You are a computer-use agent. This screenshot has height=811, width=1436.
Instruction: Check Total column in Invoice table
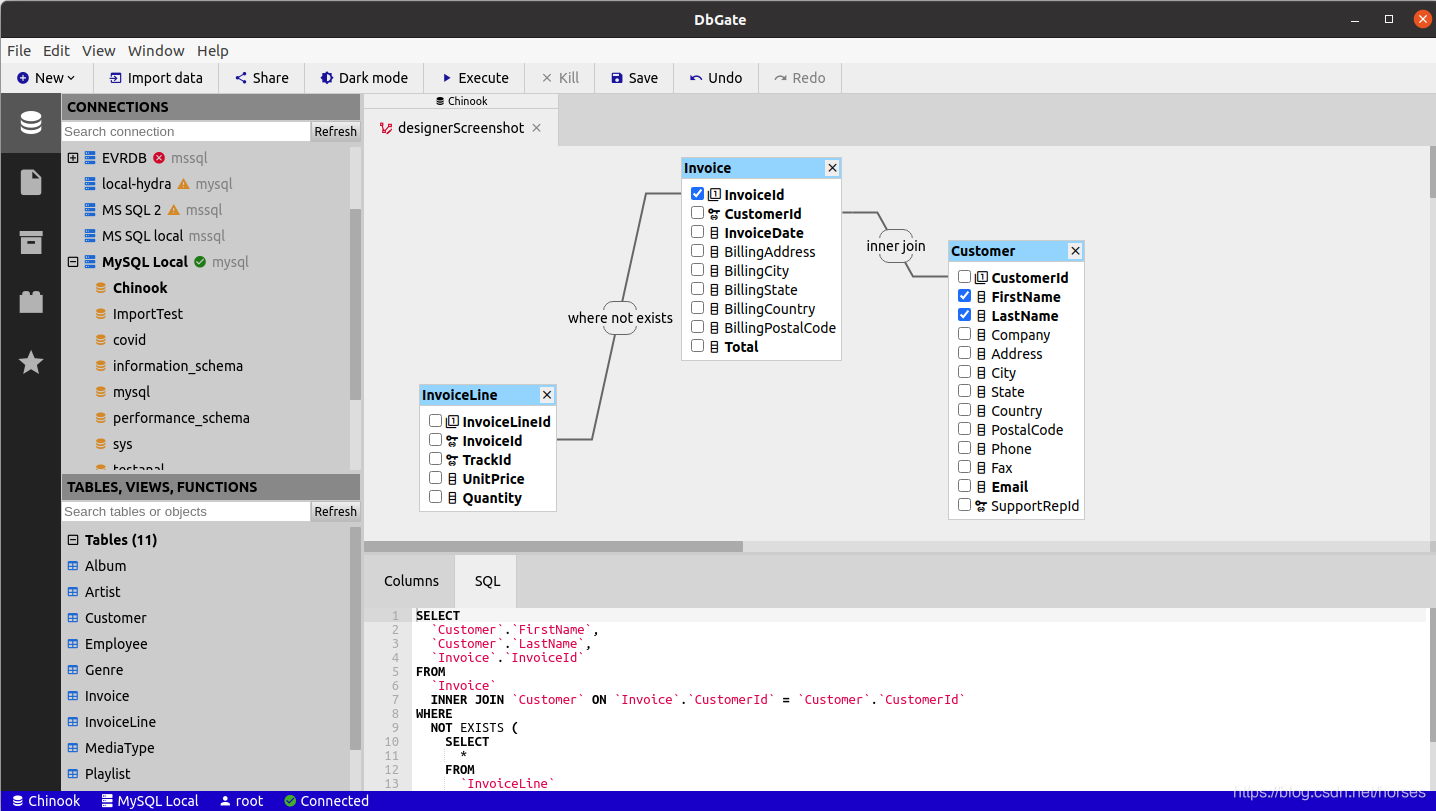coord(698,346)
